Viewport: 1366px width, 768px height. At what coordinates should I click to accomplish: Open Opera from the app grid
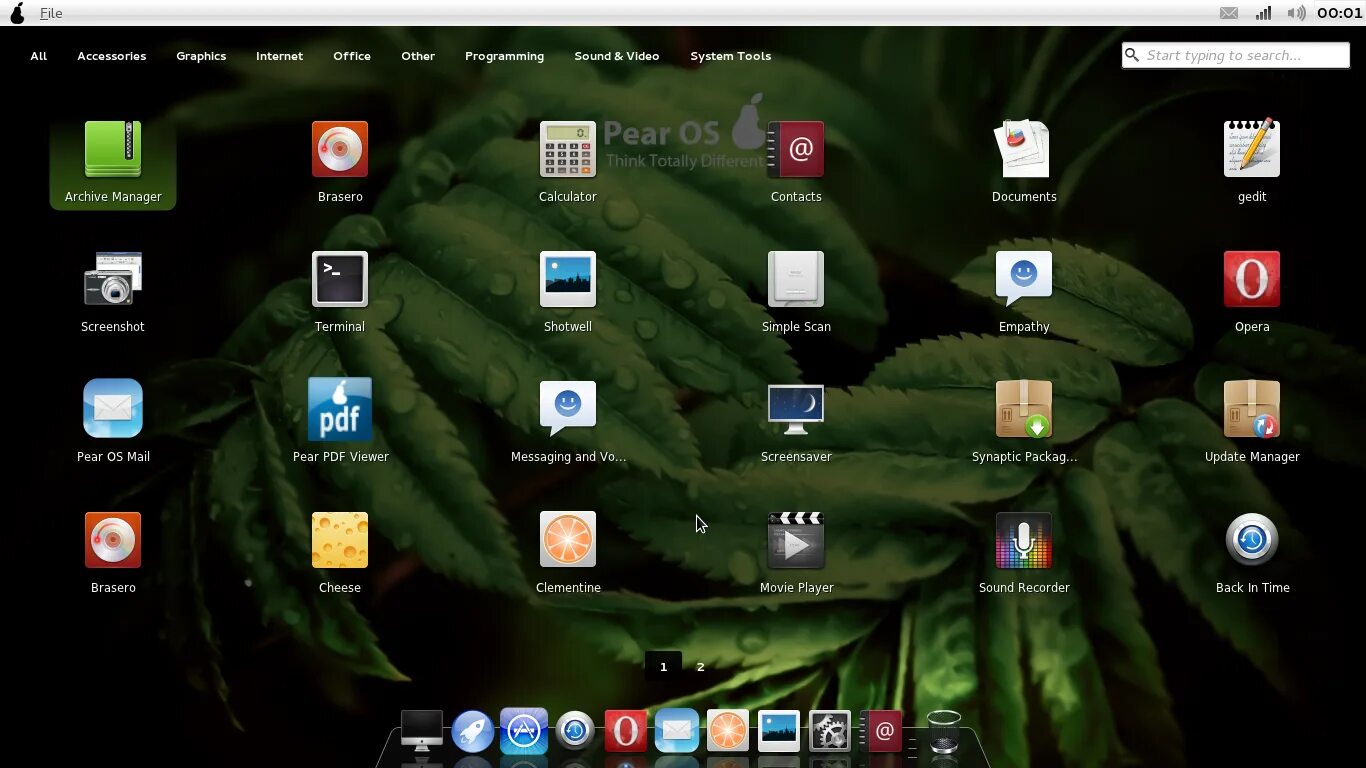pyautogui.click(x=1252, y=292)
